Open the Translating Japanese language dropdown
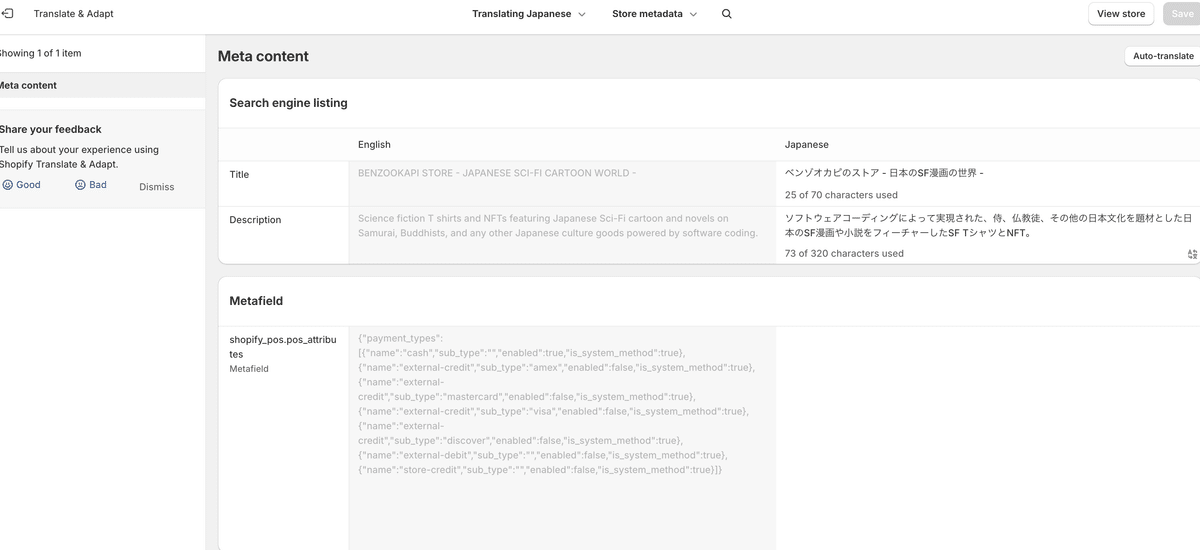Image resolution: width=1200 pixels, height=550 pixels. [x=529, y=14]
